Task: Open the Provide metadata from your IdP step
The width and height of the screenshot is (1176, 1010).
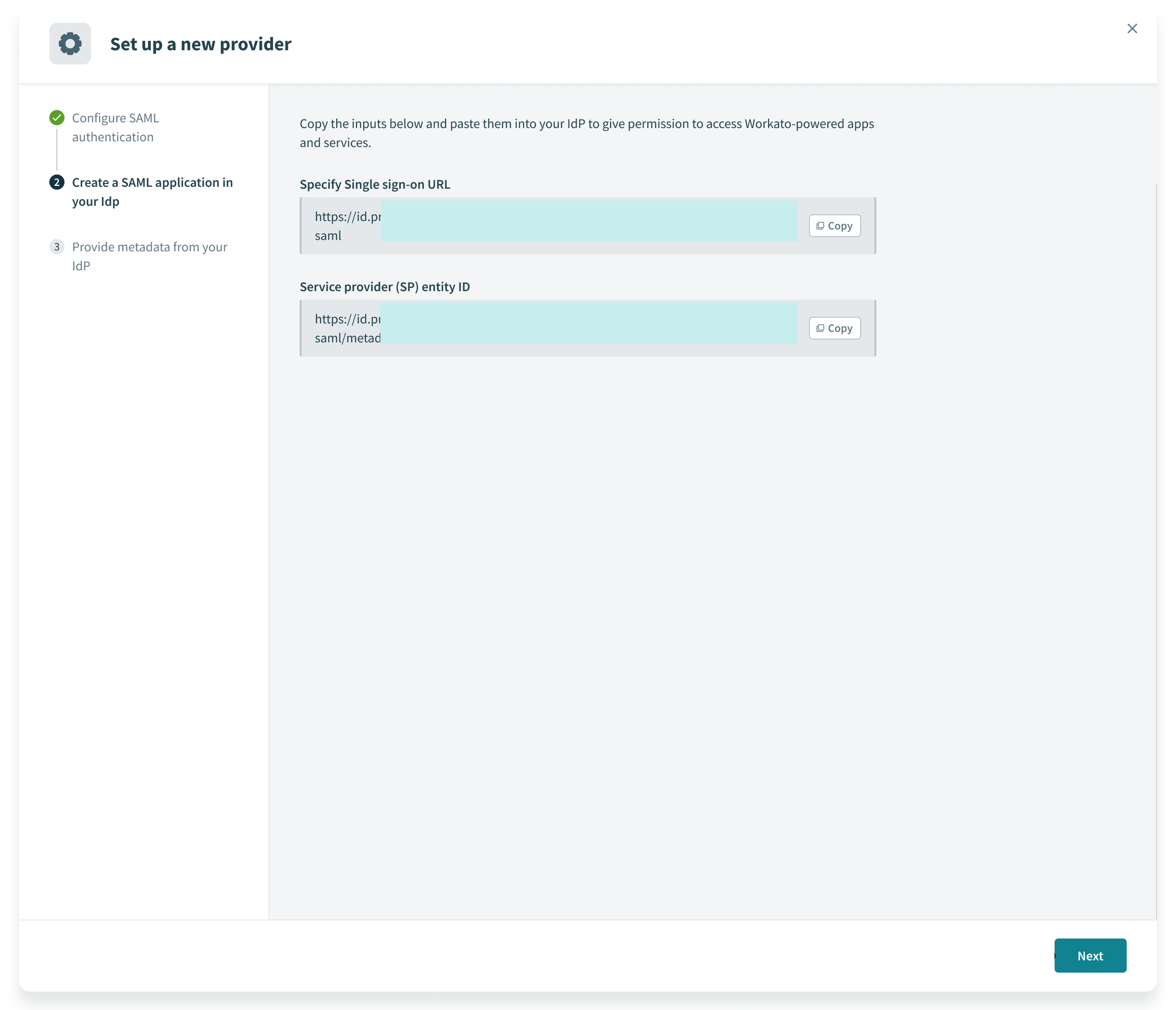Action: 149,255
